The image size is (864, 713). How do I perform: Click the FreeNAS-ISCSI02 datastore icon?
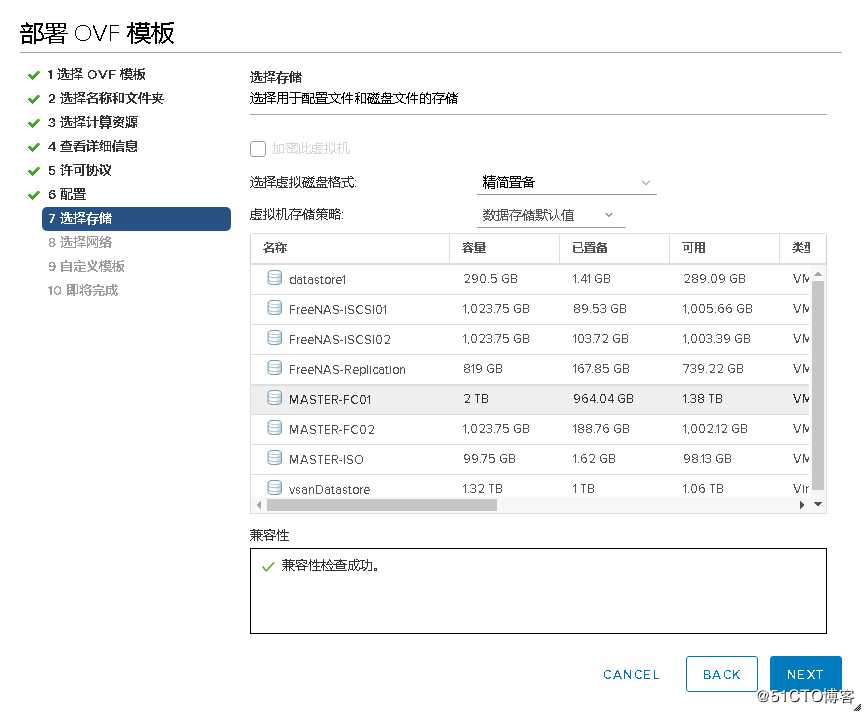274,337
